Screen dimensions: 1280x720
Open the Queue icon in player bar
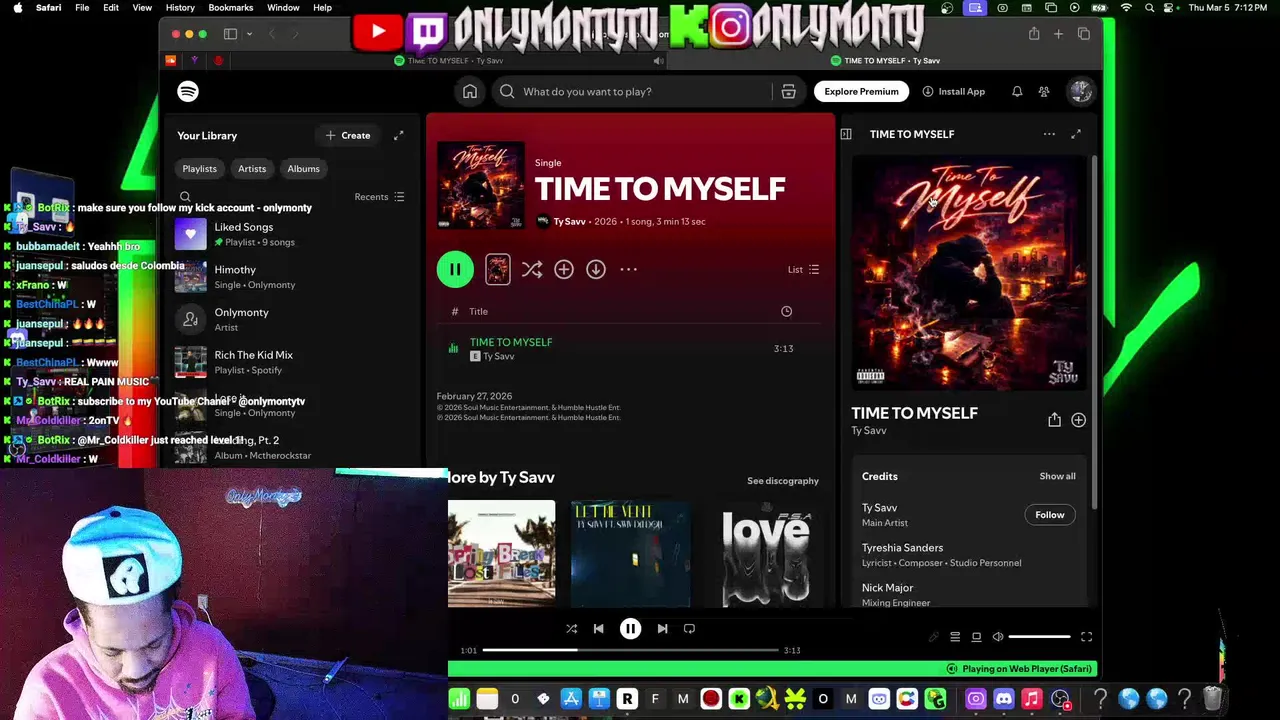pos(955,637)
